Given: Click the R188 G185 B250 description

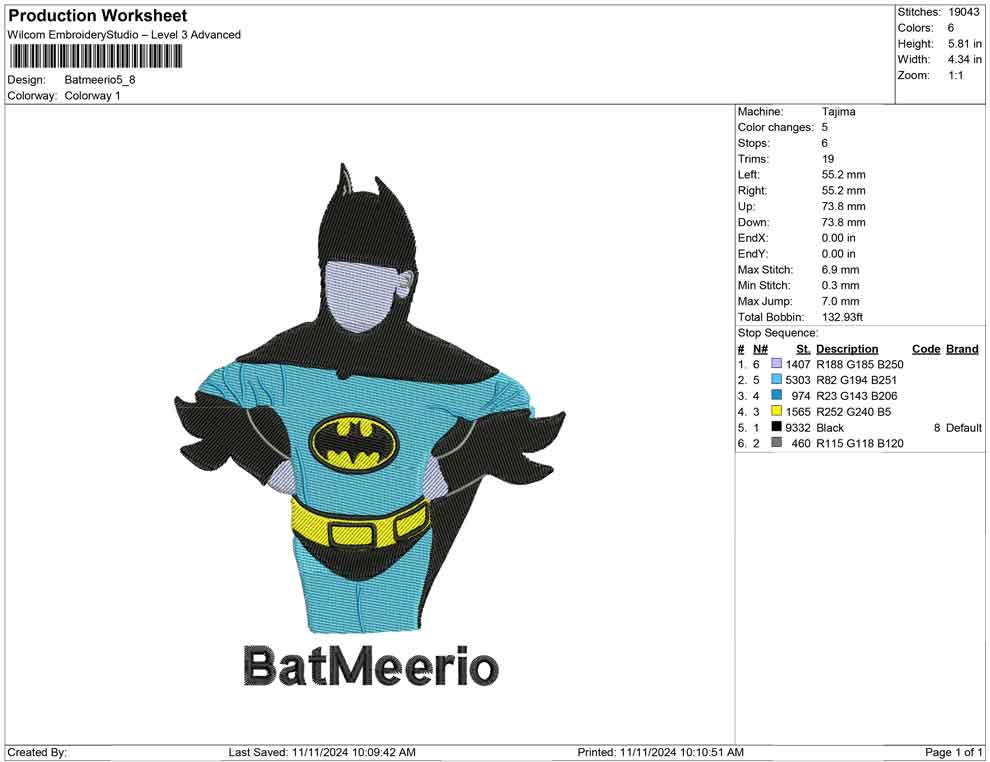Looking at the screenshot, I should click(859, 364).
